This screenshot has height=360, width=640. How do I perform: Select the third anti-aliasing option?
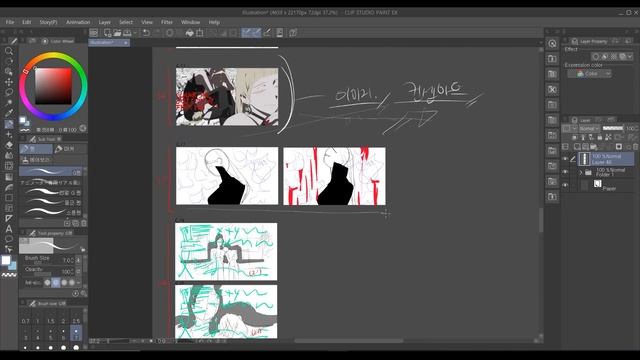point(64,282)
